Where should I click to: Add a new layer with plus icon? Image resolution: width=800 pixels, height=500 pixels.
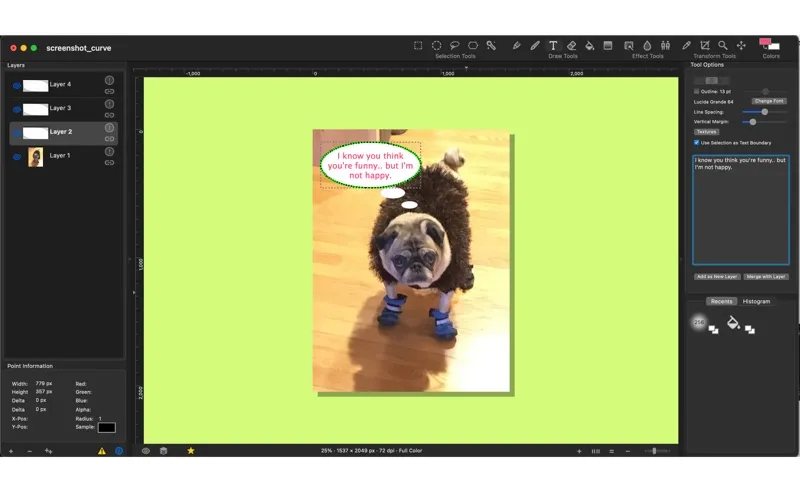click(x=11, y=451)
